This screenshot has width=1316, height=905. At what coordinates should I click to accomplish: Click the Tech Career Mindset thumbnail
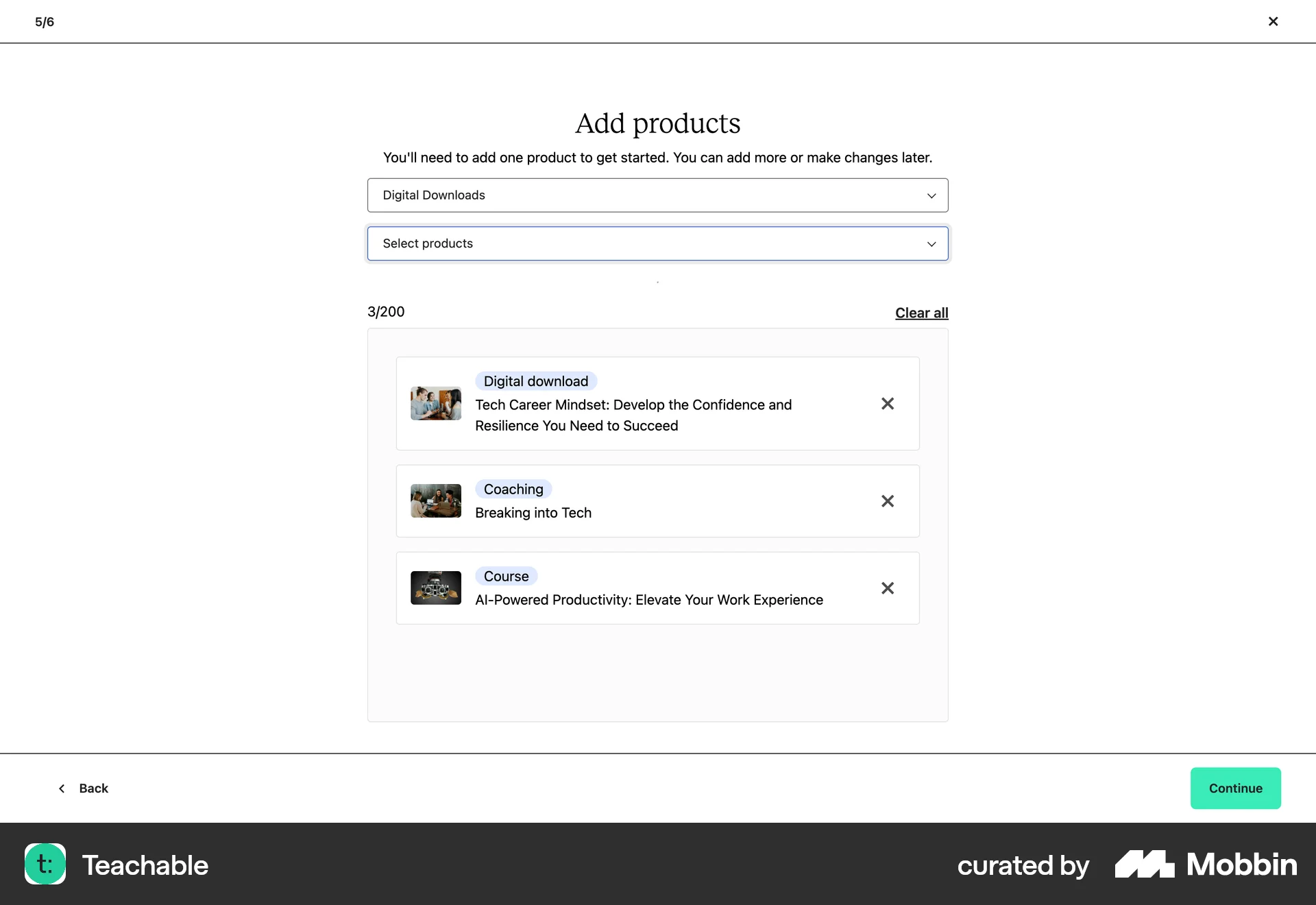pyautogui.click(x=435, y=404)
